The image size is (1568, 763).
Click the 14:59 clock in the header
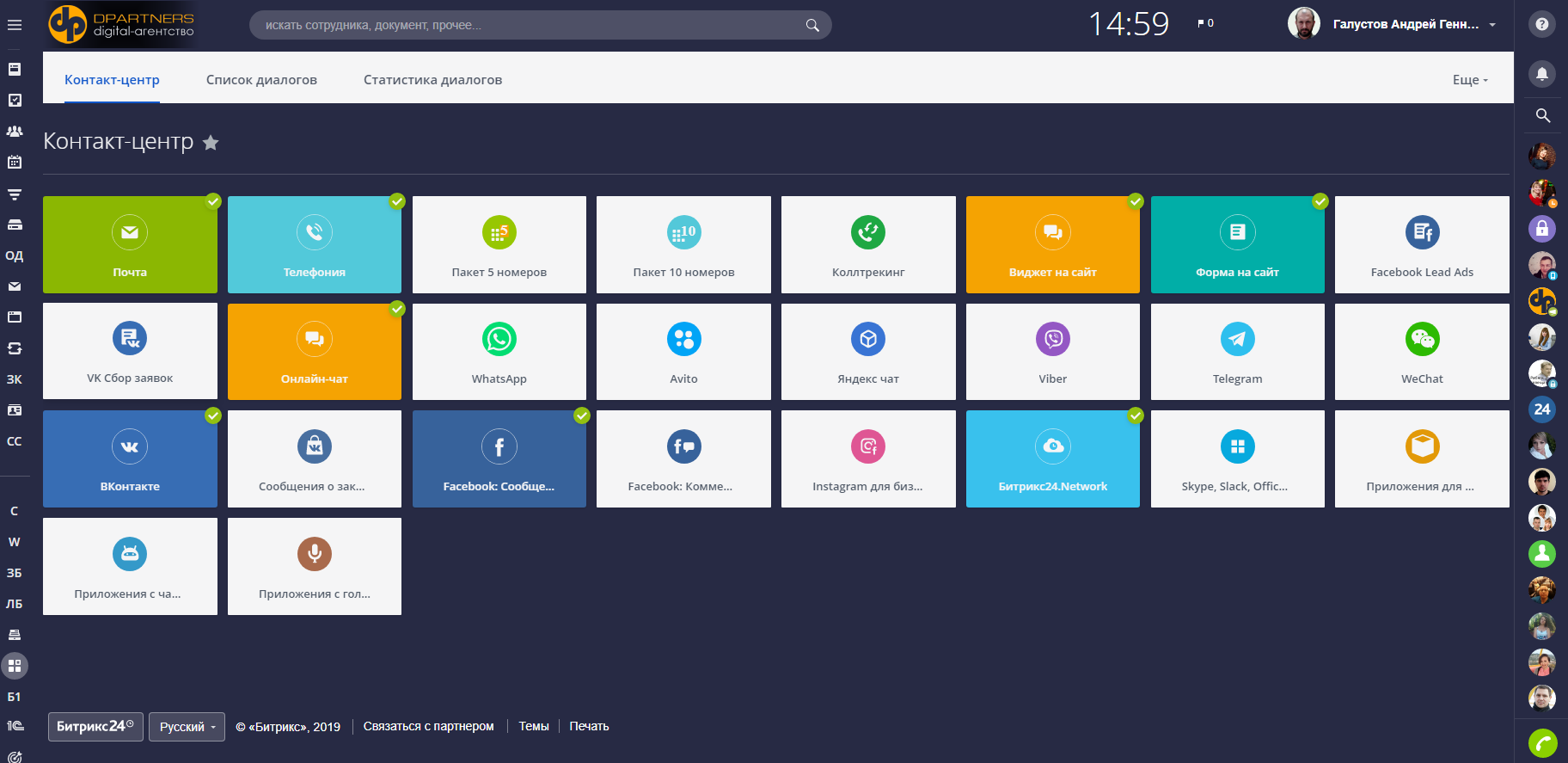coord(1129,24)
